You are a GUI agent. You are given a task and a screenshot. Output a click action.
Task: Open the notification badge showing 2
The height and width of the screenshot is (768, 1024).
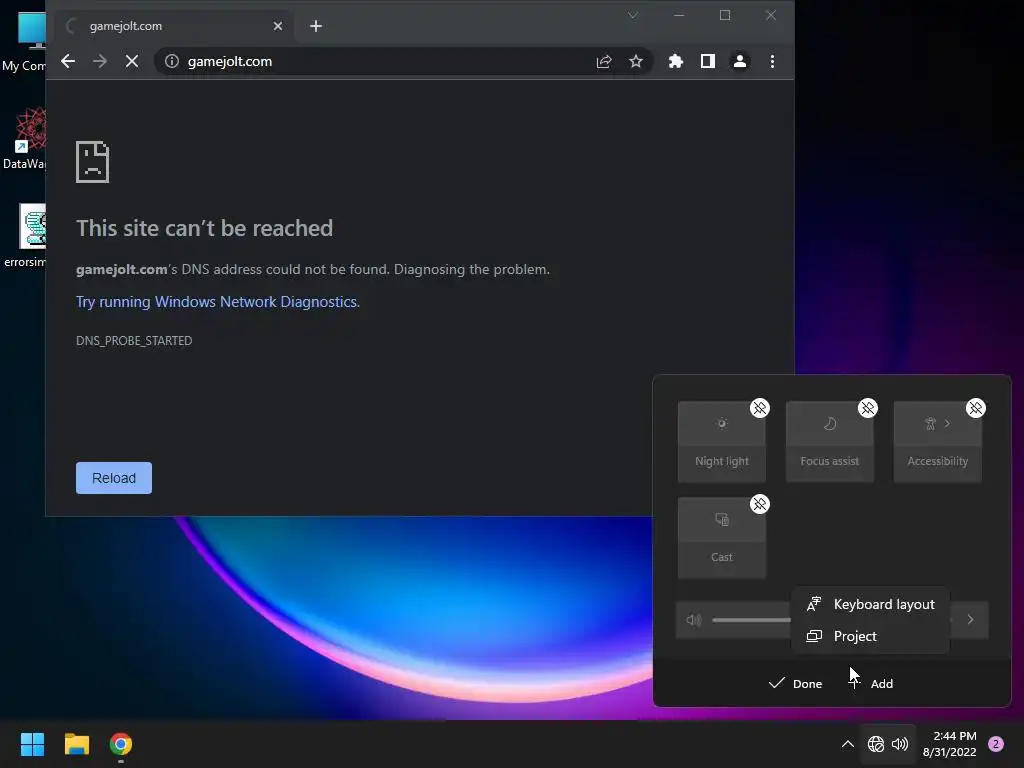pos(996,744)
